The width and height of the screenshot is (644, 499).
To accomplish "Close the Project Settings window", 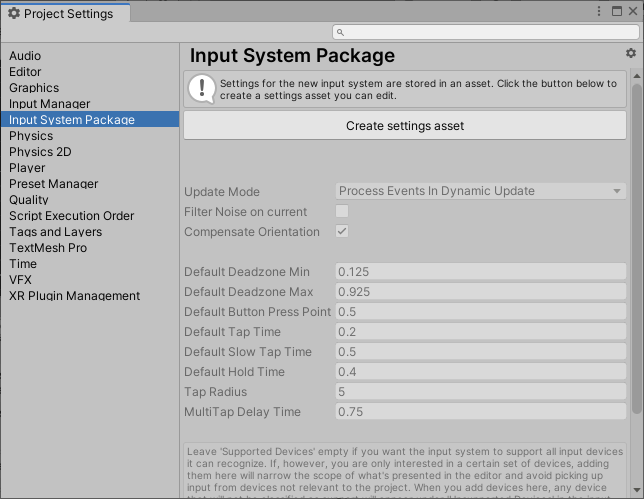I will point(633,11).
